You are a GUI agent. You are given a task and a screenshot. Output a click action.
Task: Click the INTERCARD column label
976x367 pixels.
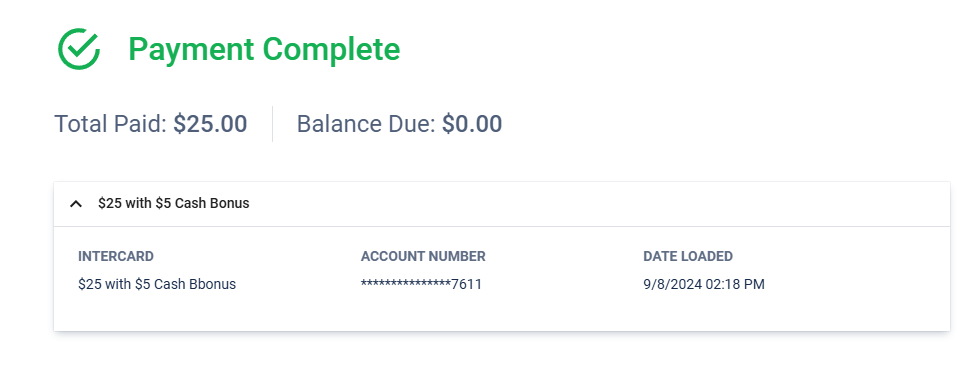[116, 256]
